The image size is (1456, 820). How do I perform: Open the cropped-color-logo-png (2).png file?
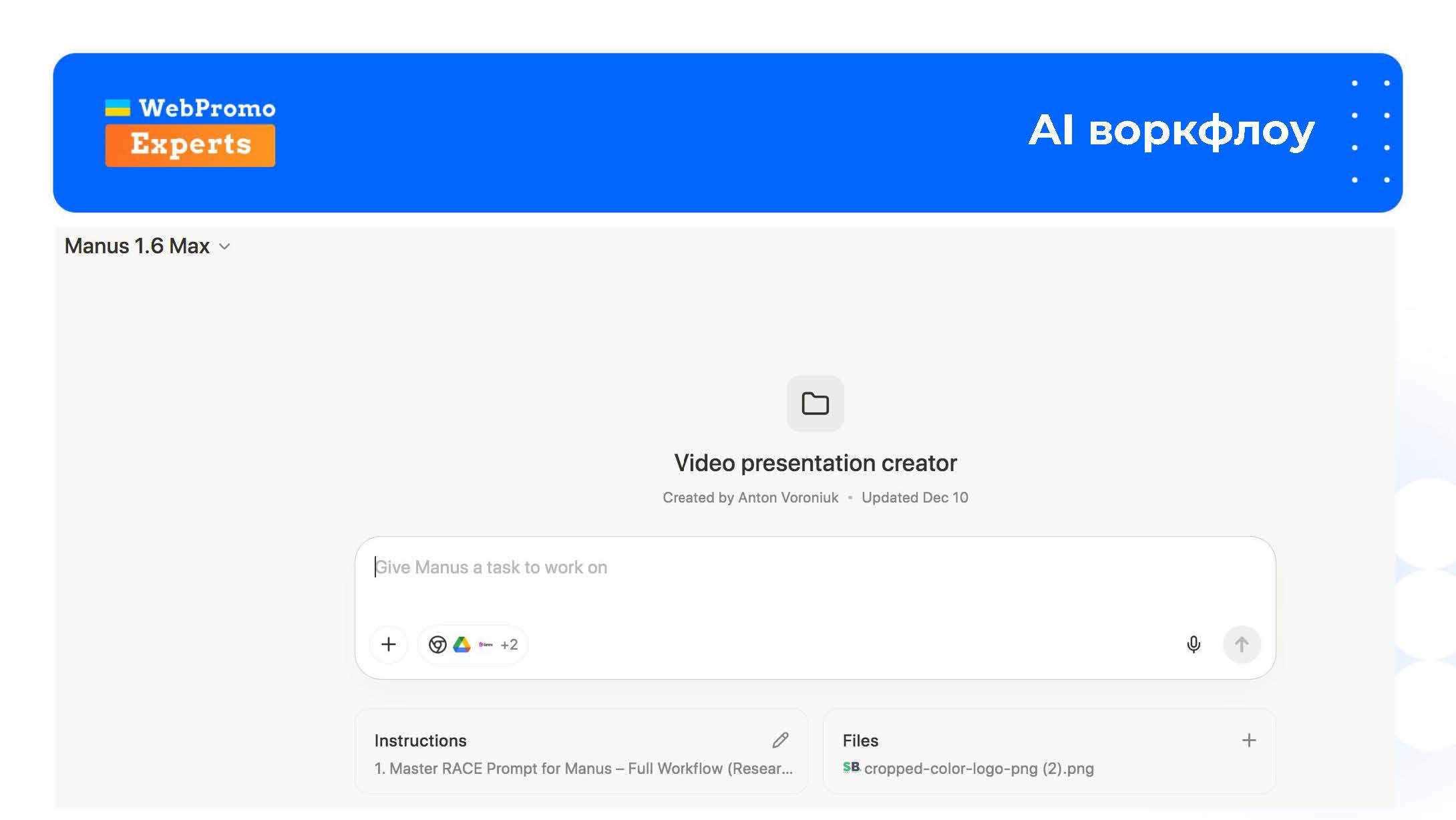(x=978, y=769)
